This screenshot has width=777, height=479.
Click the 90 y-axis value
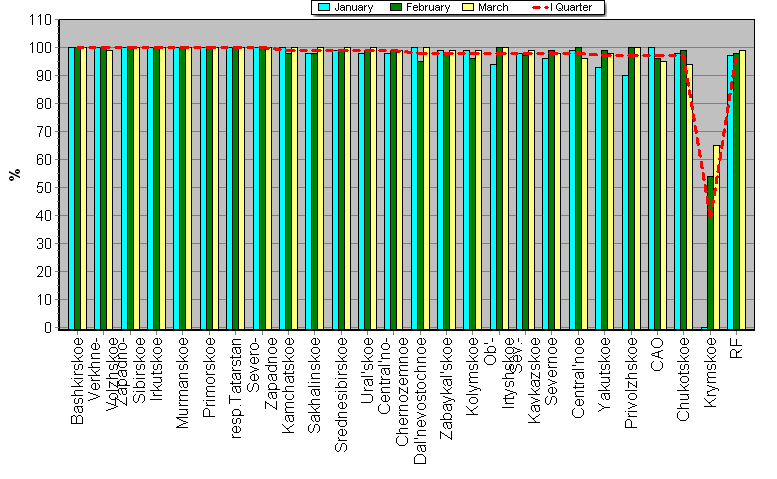[44, 76]
